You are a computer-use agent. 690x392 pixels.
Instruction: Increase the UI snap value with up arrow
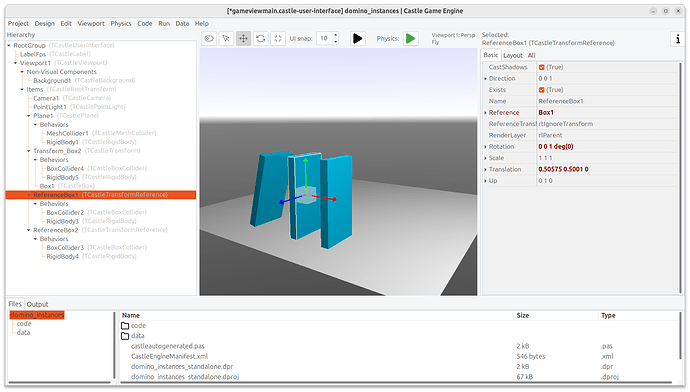tap(336, 36)
